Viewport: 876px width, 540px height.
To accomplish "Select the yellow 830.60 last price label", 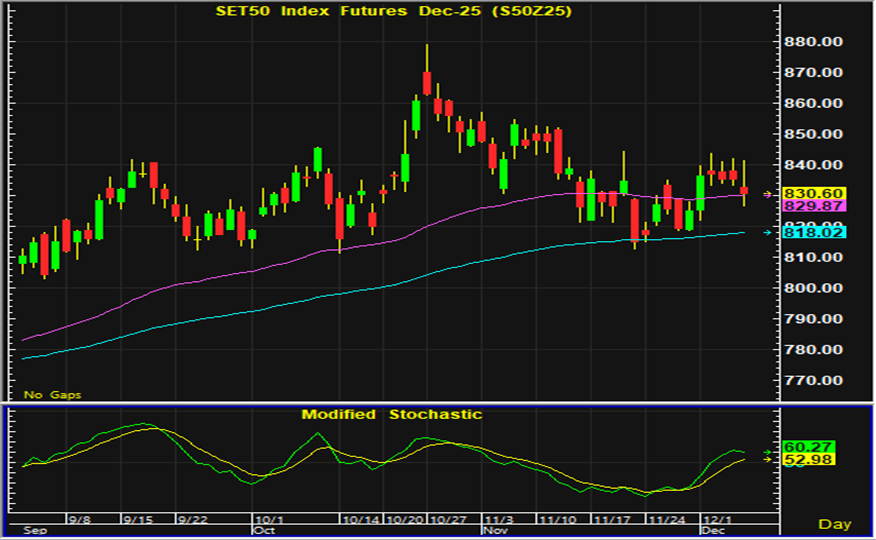I will pyautogui.click(x=816, y=193).
